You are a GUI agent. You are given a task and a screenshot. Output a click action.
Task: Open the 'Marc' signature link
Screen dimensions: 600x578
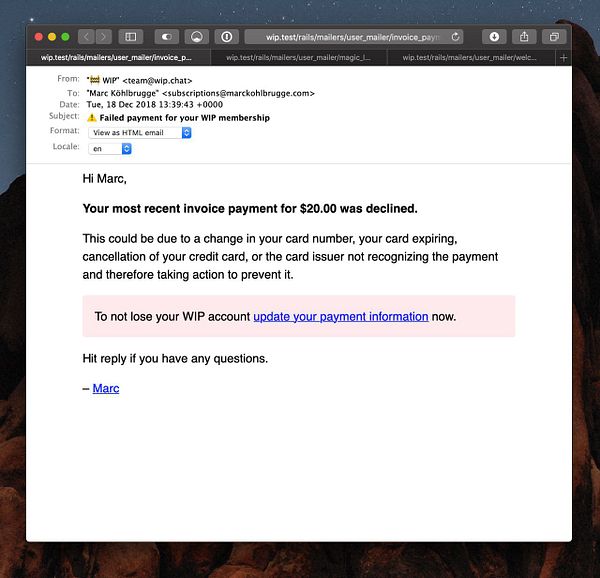click(x=106, y=388)
